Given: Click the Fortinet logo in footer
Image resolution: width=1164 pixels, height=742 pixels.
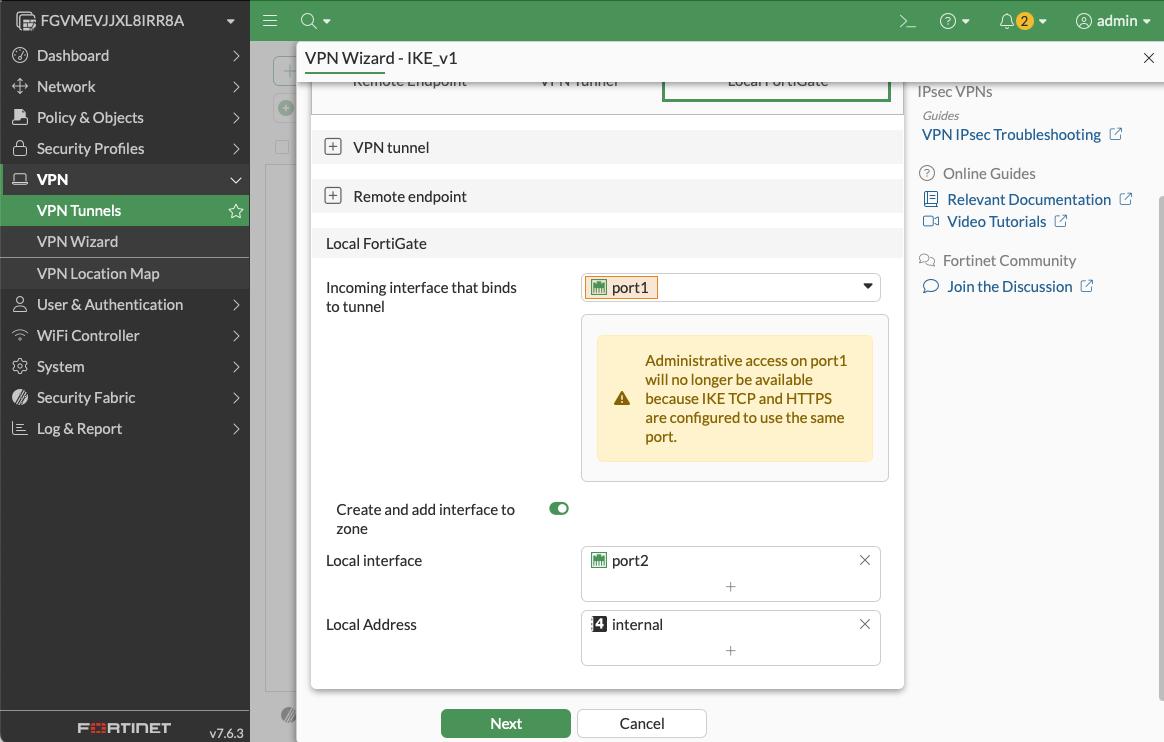Looking at the screenshot, I should (124, 729).
